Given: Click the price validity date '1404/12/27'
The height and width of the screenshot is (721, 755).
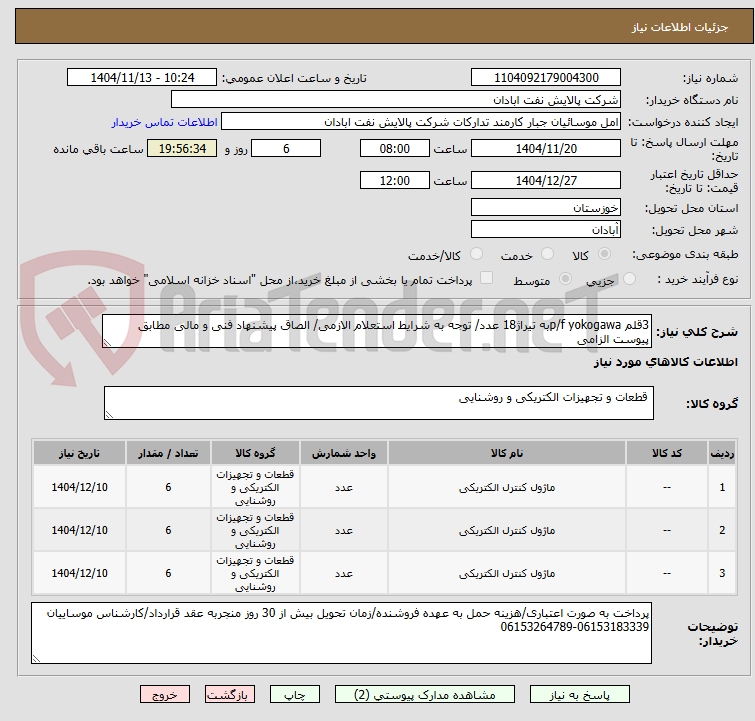Looking at the screenshot, I should point(546,180).
